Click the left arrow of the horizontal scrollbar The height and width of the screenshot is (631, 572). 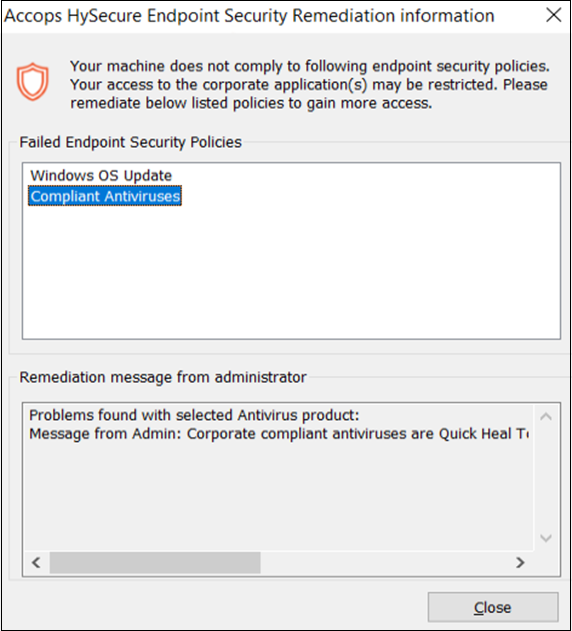pyautogui.click(x=36, y=562)
